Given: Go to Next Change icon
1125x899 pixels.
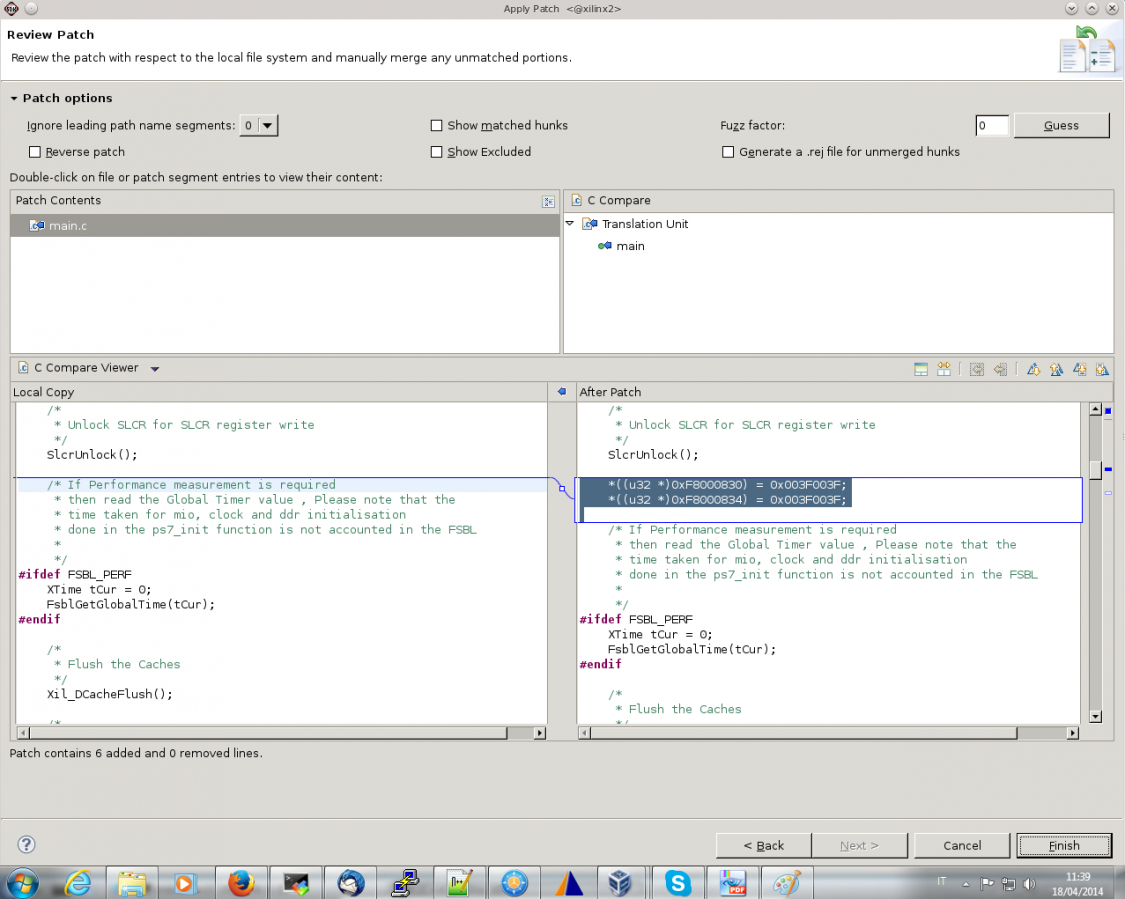Looking at the screenshot, I should 1080,369.
